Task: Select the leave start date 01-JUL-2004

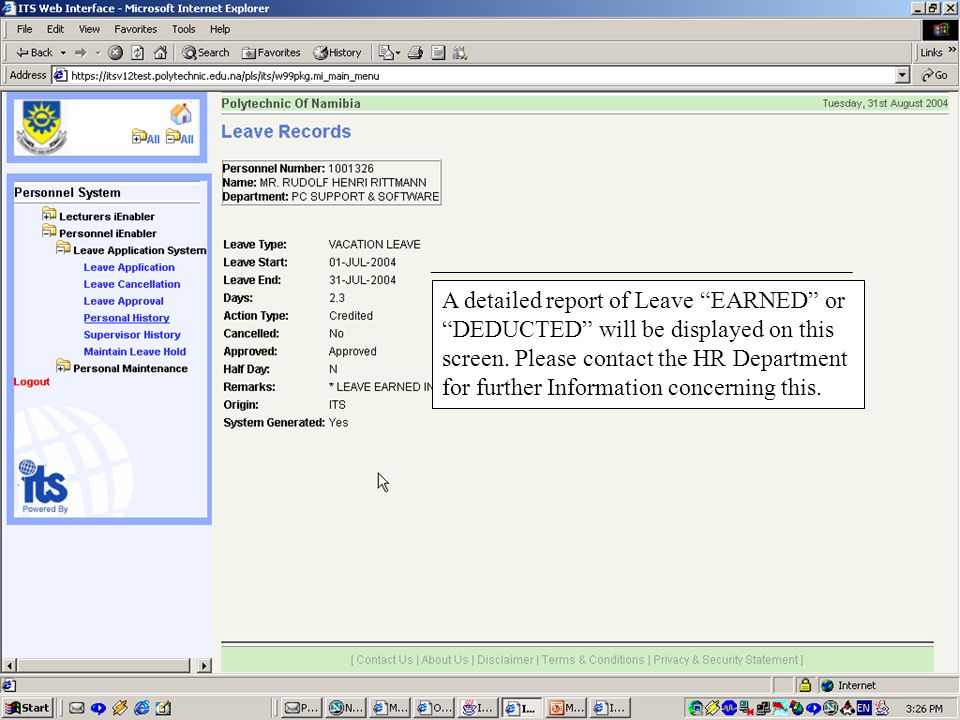Action: [362, 262]
